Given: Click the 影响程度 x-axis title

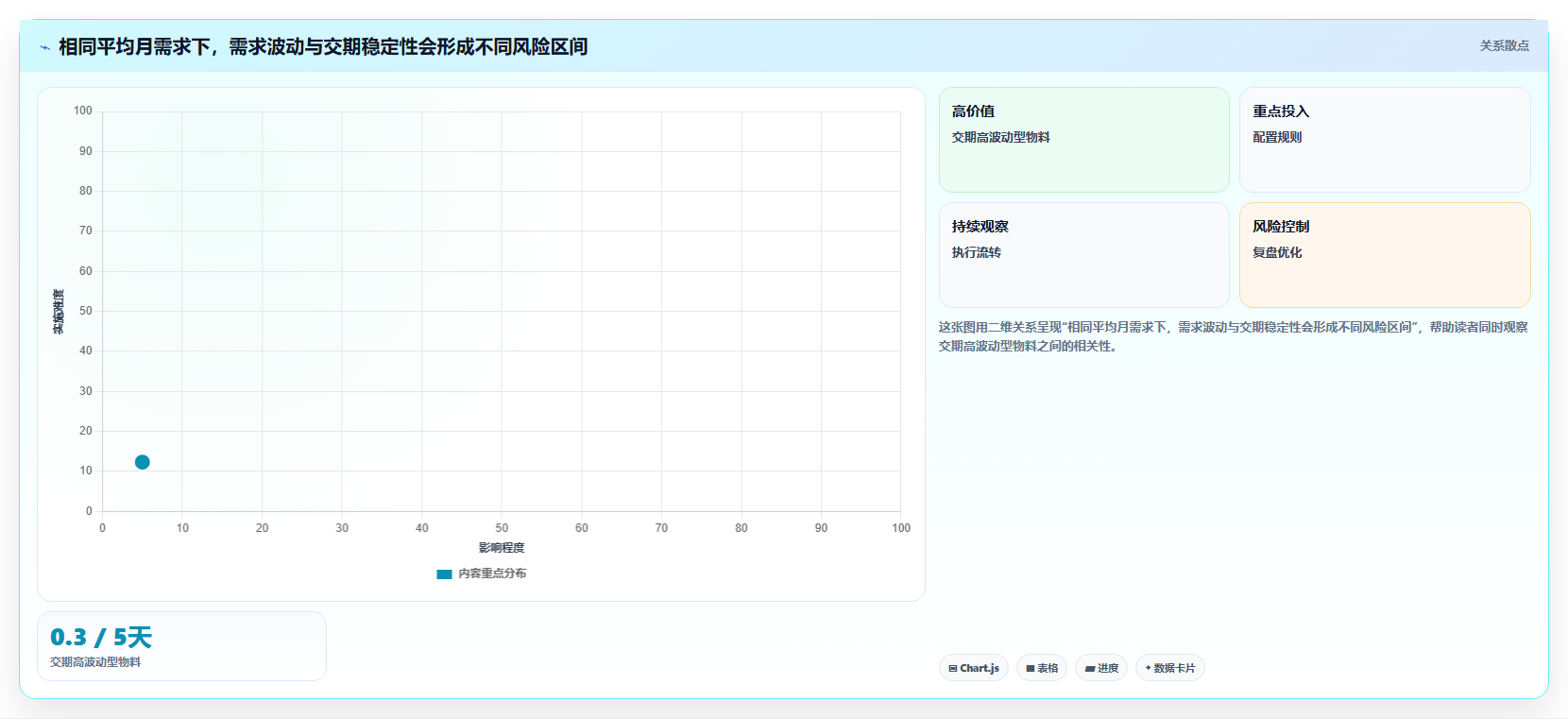Looking at the screenshot, I should tap(502, 548).
